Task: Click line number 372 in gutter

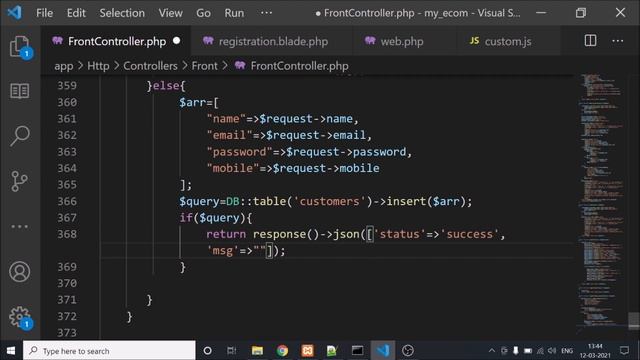Action: [67, 316]
